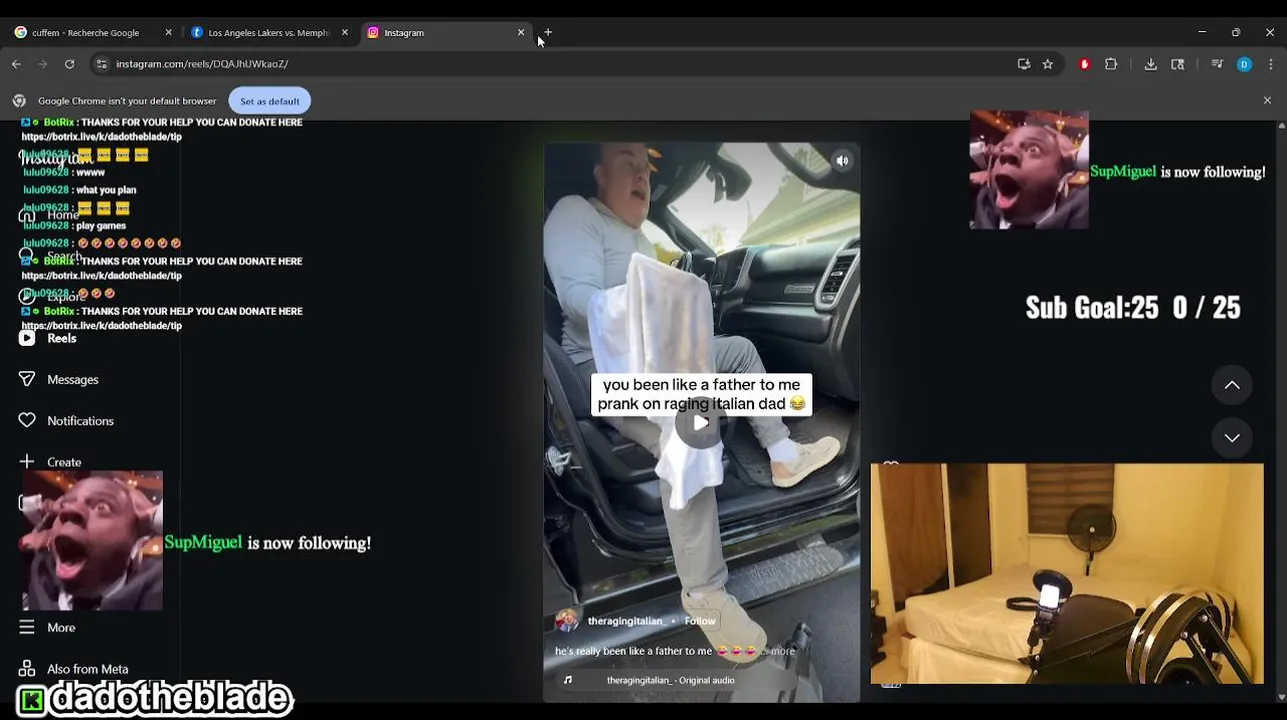Click the page scroll-down arrow

1281,697
